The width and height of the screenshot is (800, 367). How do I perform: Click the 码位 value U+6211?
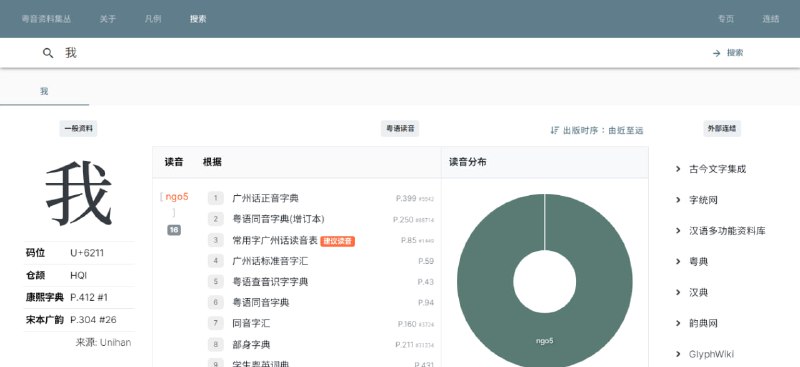click(x=87, y=253)
